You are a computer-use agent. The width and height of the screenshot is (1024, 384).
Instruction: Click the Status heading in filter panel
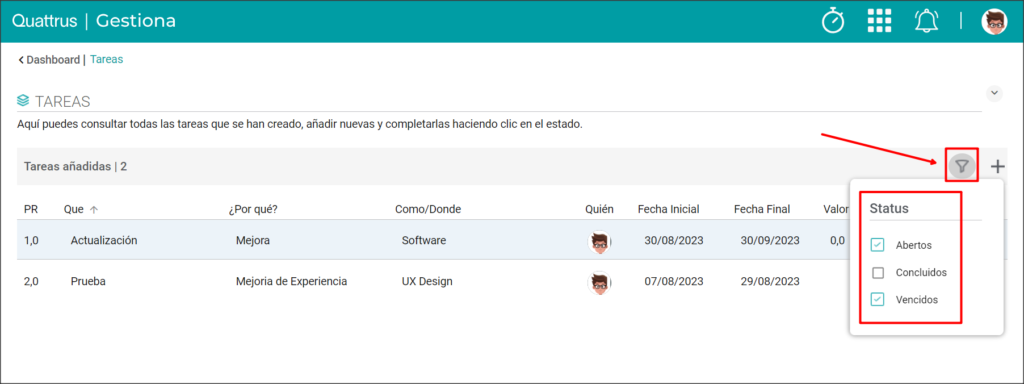coord(889,209)
